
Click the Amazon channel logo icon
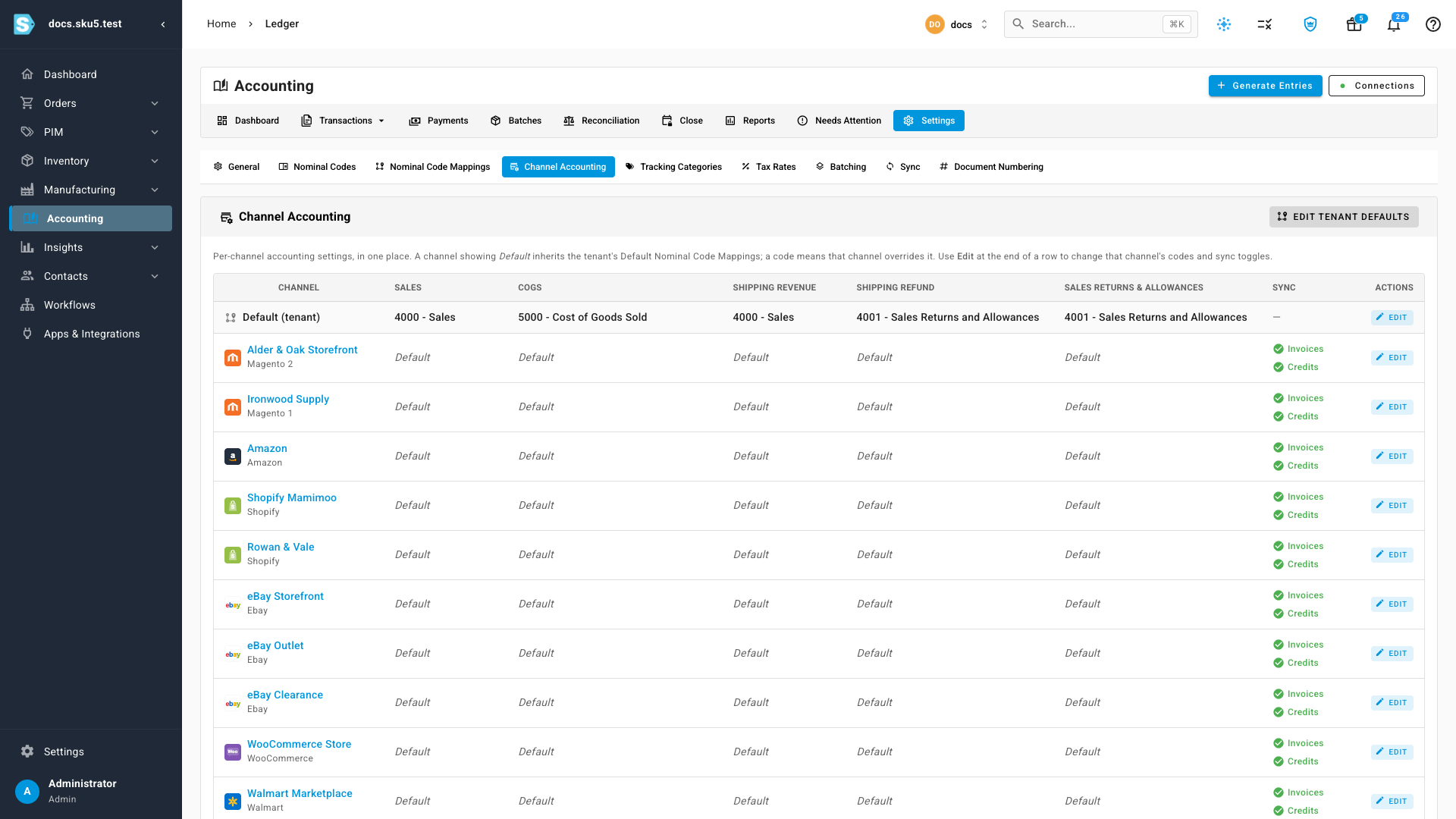[x=233, y=457]
